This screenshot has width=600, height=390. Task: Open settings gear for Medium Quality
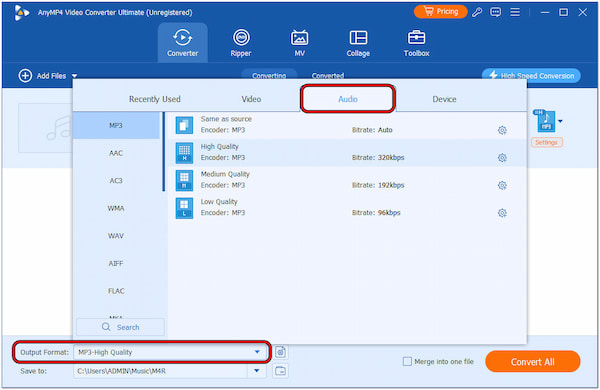click(502, 185)
